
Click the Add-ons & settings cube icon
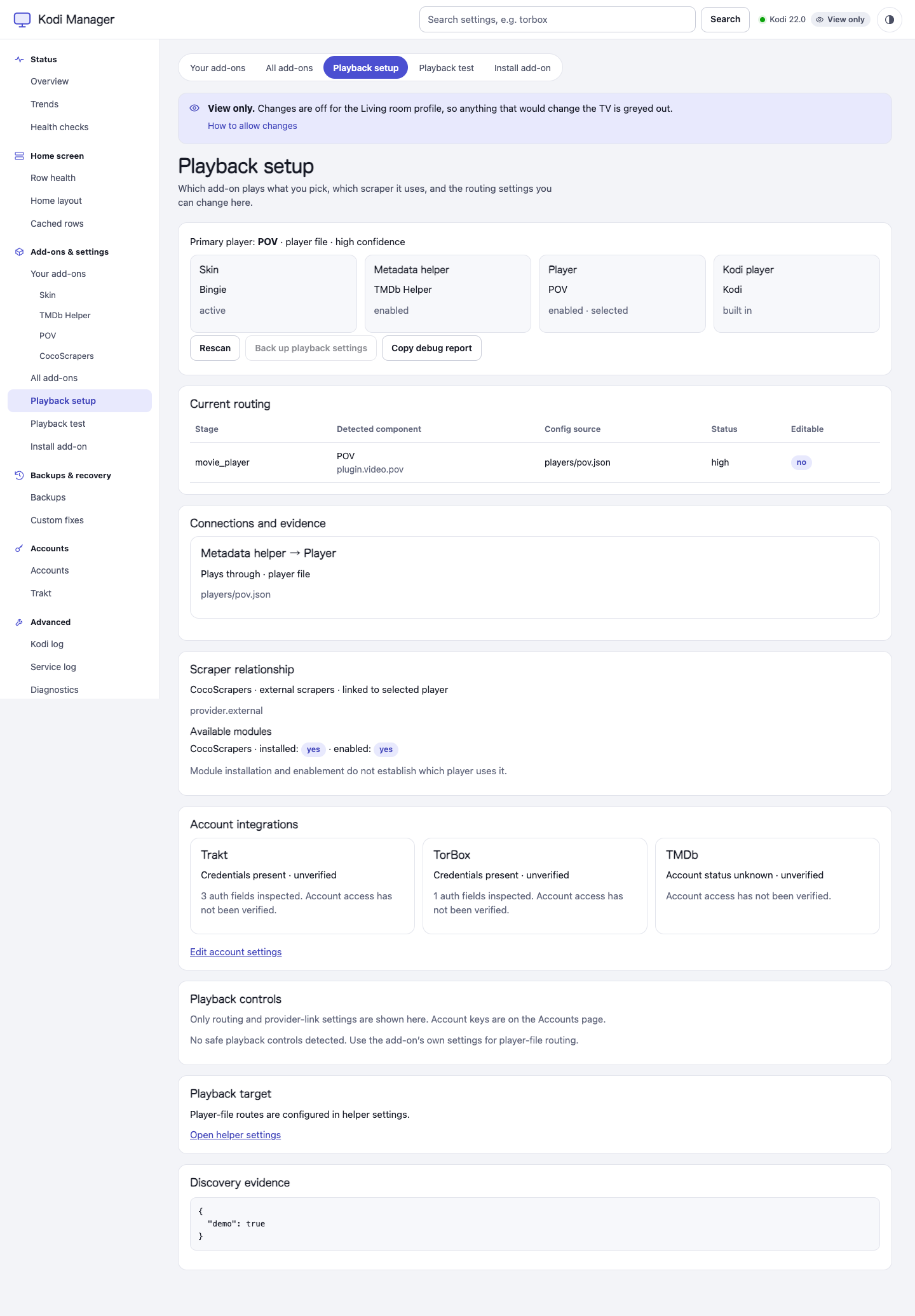[19, 252]
